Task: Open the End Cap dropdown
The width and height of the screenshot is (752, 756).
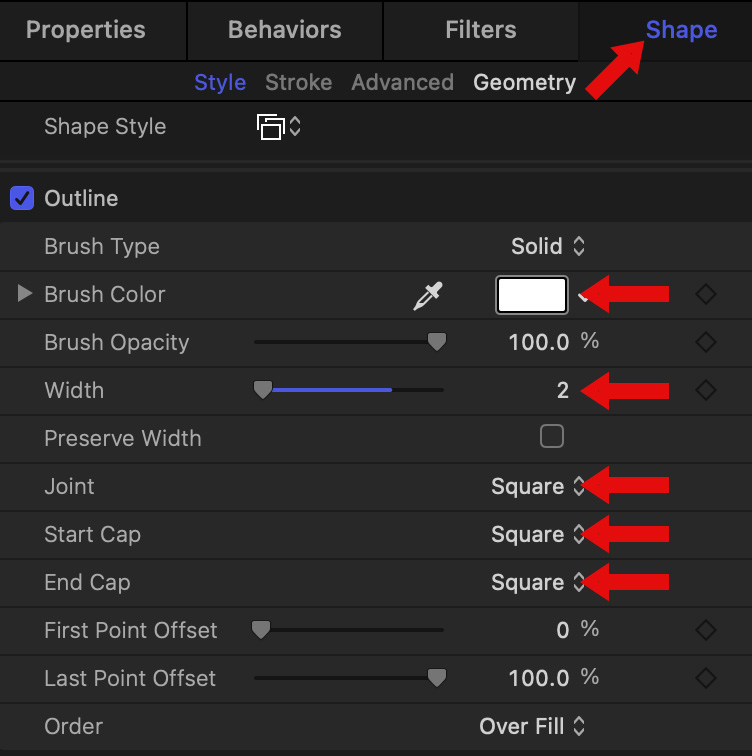Action: tap(537, 583)
